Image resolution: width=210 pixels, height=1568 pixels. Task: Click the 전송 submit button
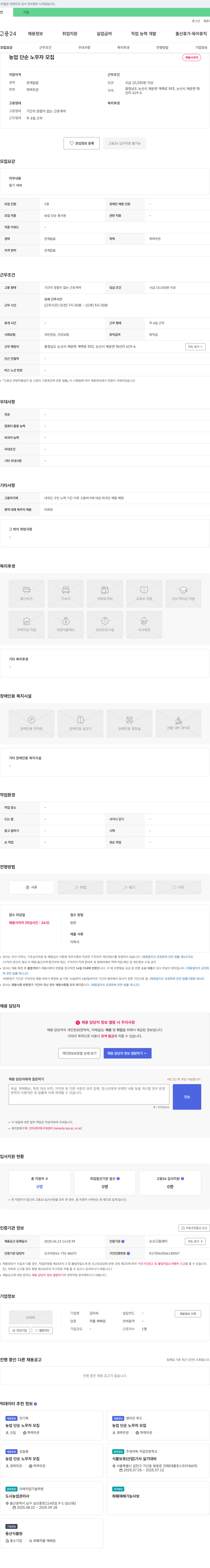click(187, 1097)
